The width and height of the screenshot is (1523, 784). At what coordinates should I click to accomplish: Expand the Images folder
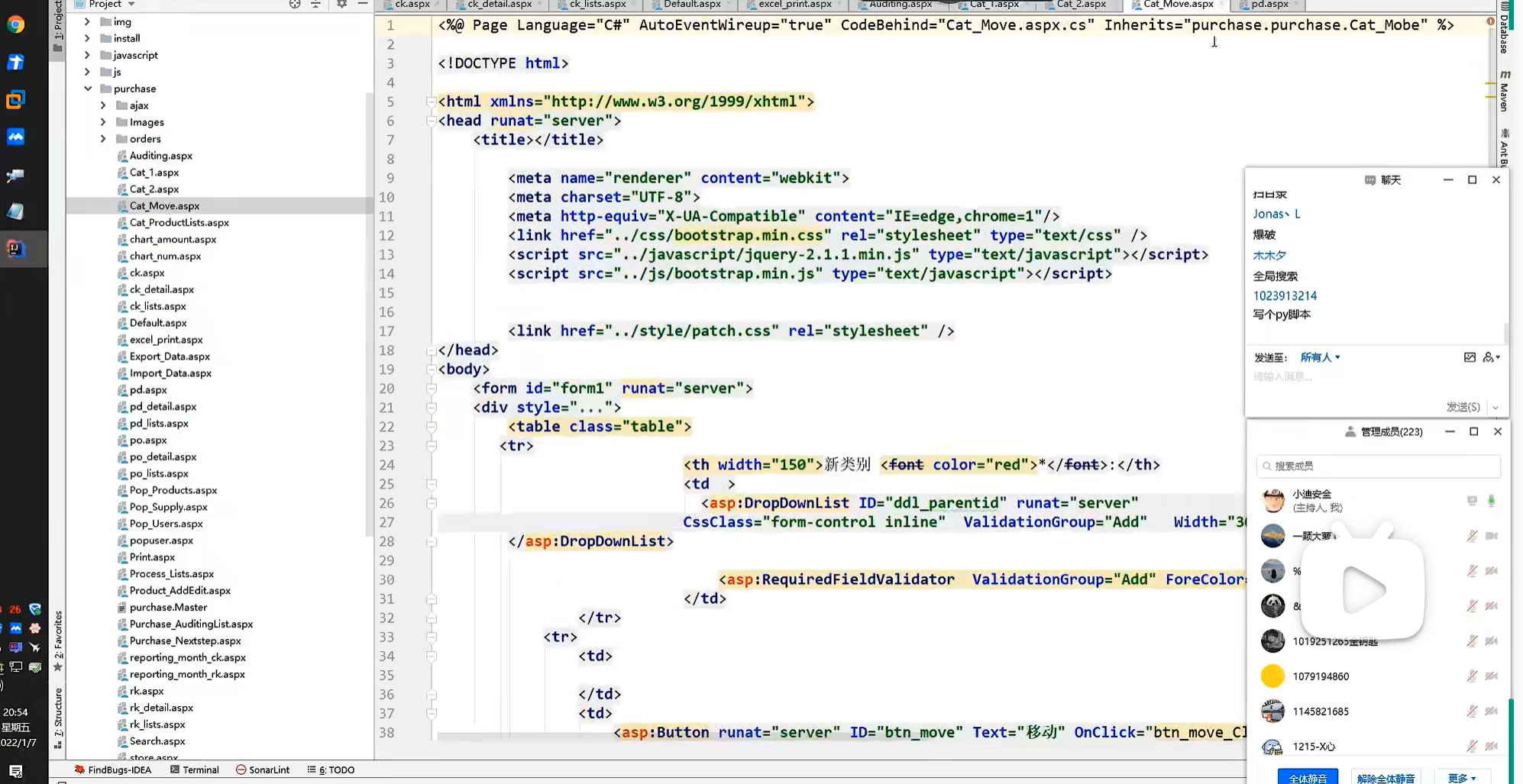[103, 122]
